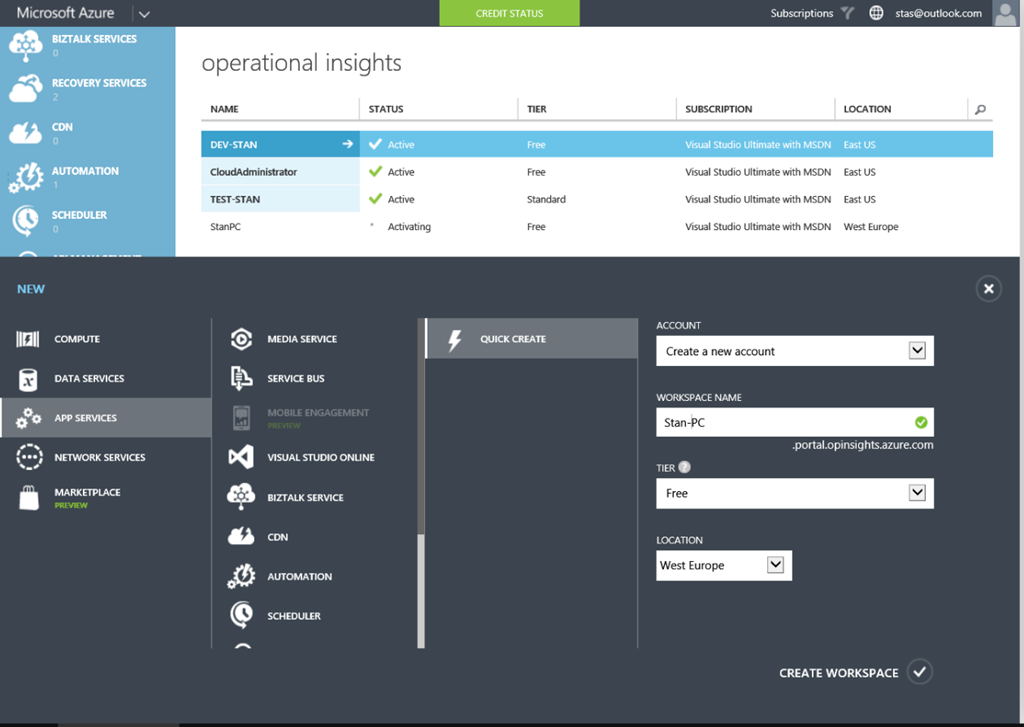Expand the Location dropdown West Europe
Screen dimensions: 1024x727
(x=775, y=565)
